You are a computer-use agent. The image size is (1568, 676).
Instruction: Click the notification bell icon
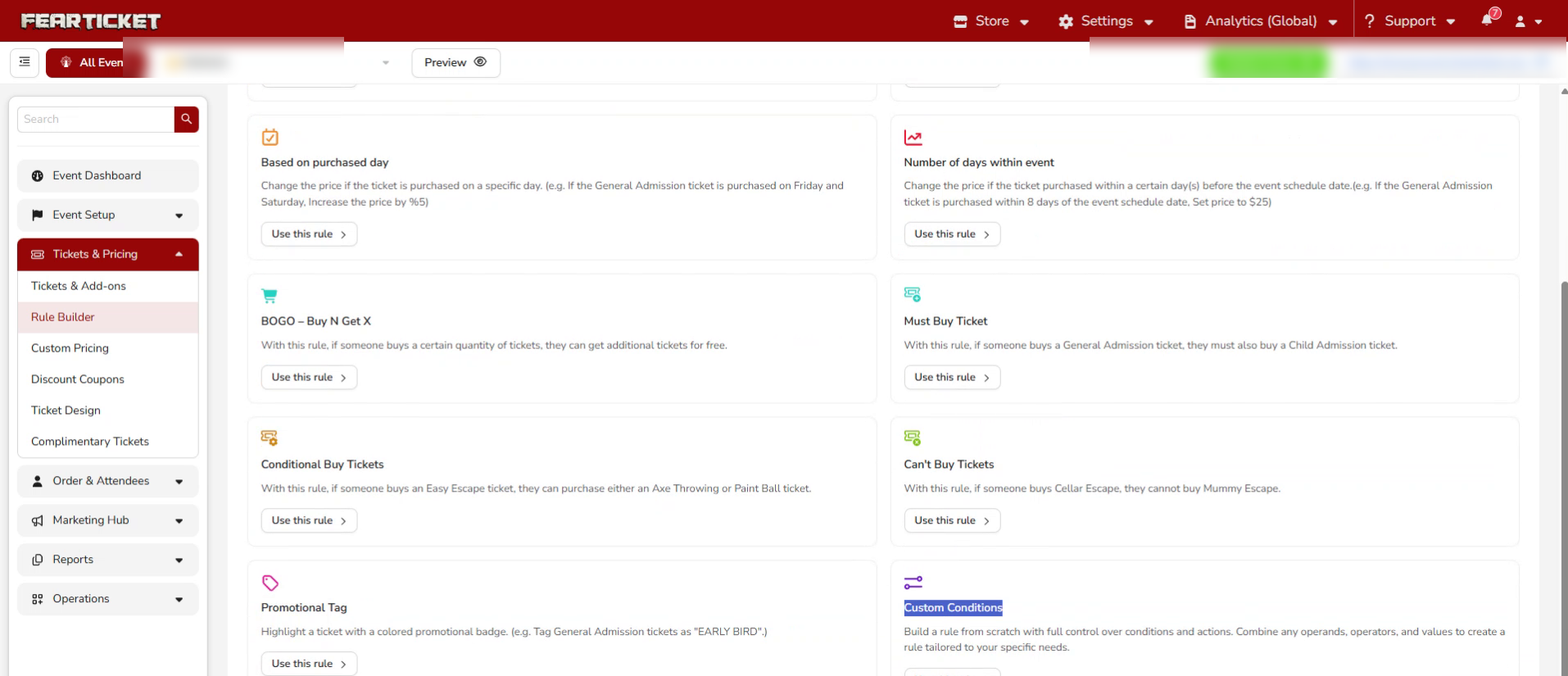[1487, 20]
